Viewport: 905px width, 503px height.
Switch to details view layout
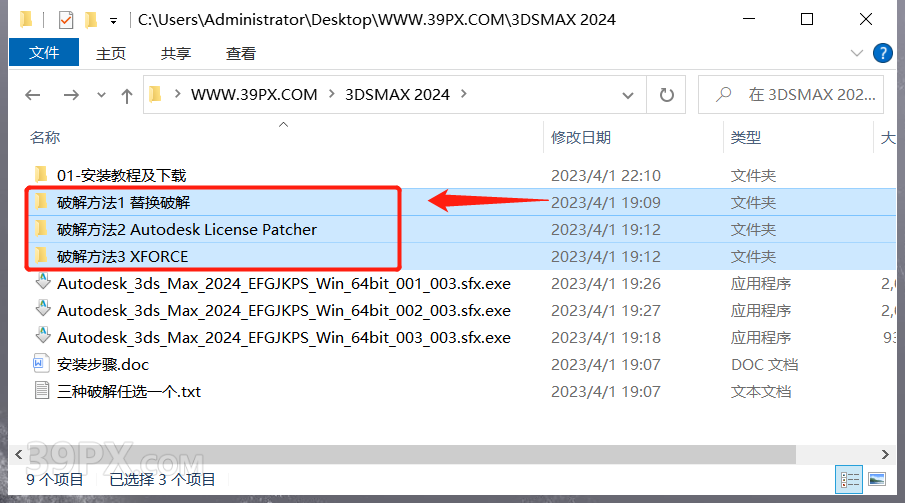point(849,479)
